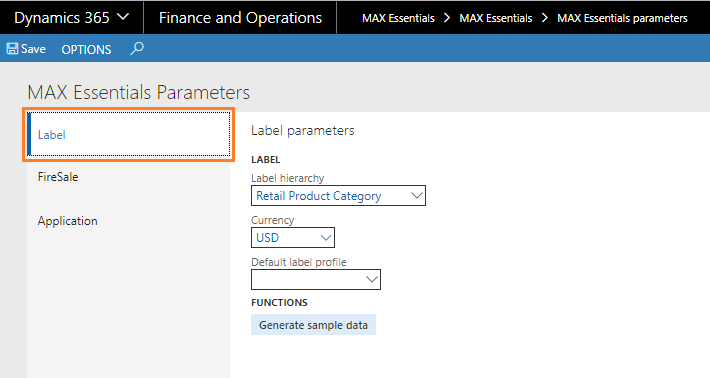710x378 pixels.
Task: Click Retail Product Category field value
Action: (319, 196)
